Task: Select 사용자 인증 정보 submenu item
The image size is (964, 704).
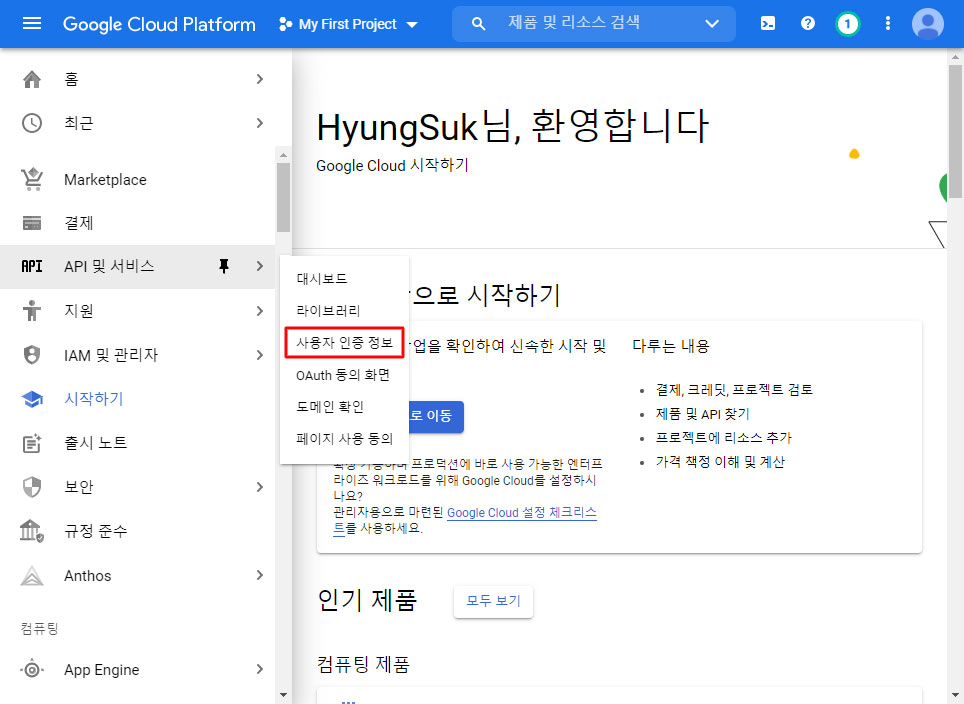Action: [344, 342]
